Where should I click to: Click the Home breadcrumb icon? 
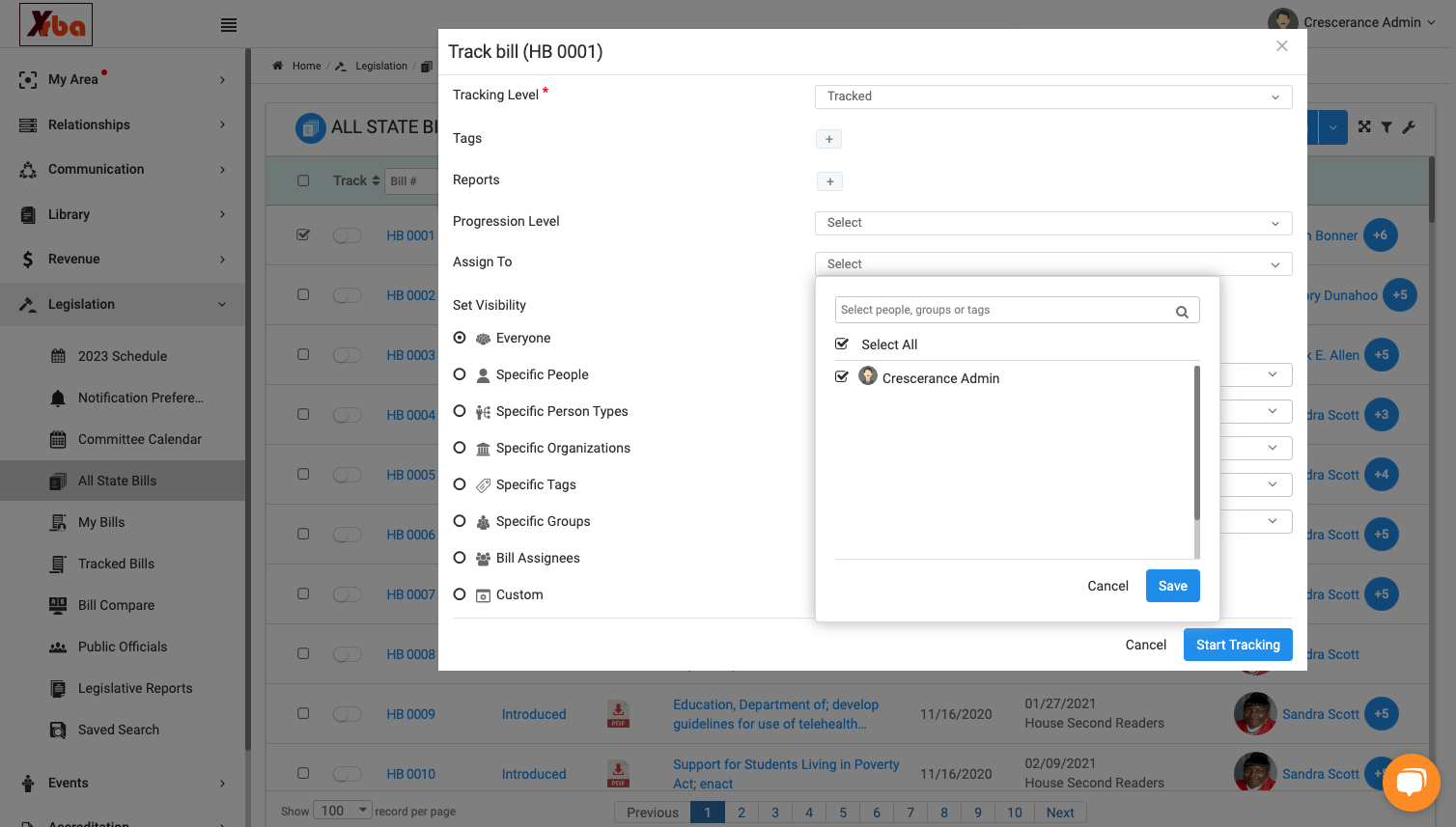(278, 66)
